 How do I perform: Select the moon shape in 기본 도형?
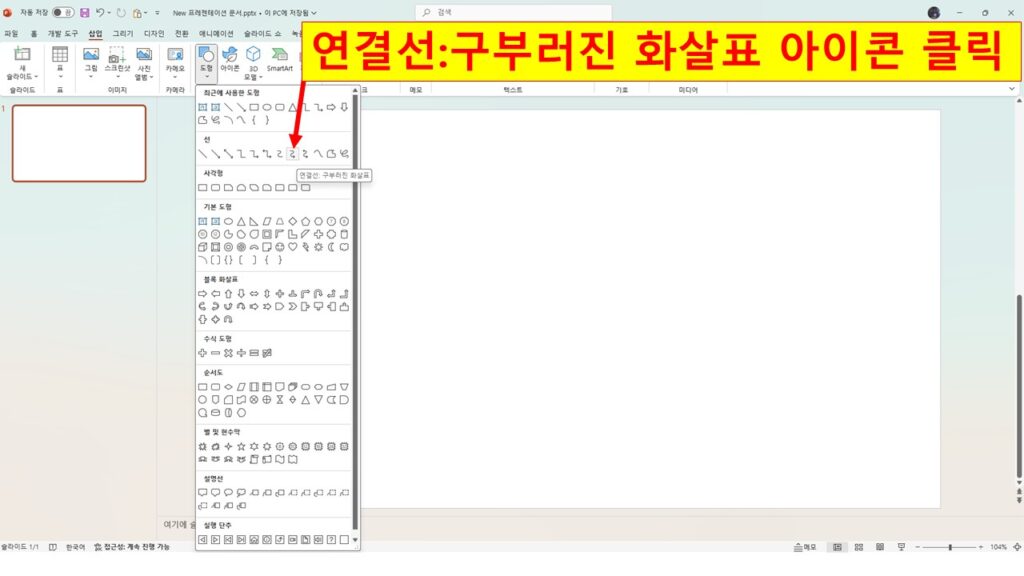[x=331, y=247]
